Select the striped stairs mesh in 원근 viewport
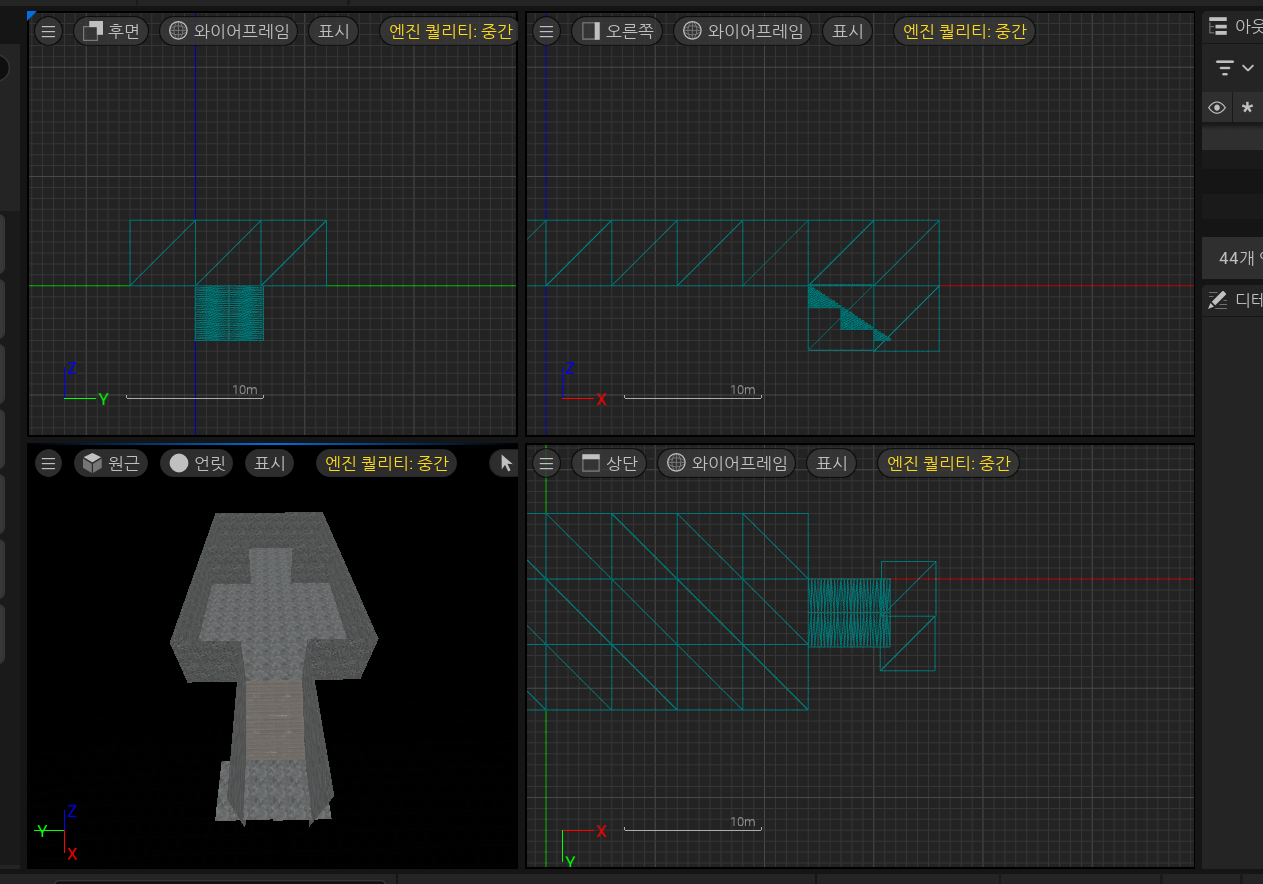 (274, 718)
